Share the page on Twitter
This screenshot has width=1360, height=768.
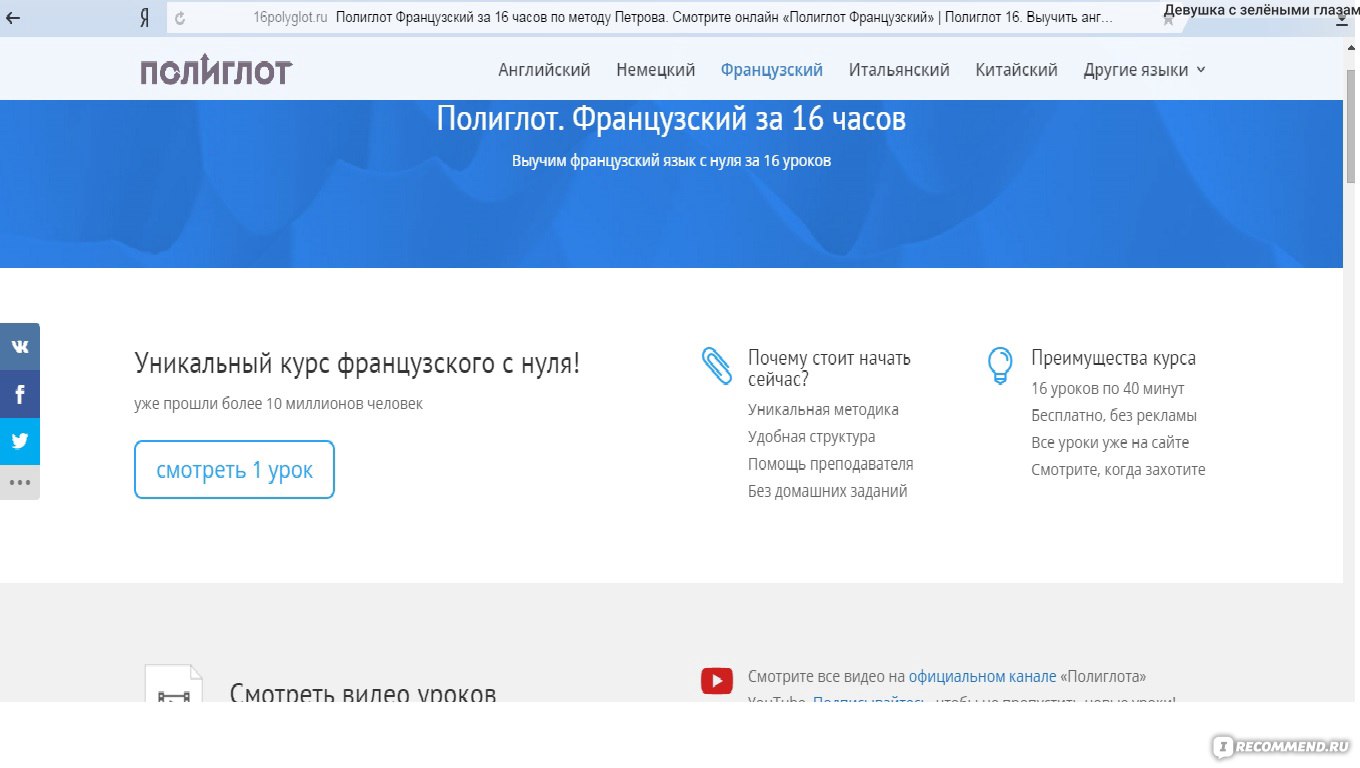click(20, 441)
